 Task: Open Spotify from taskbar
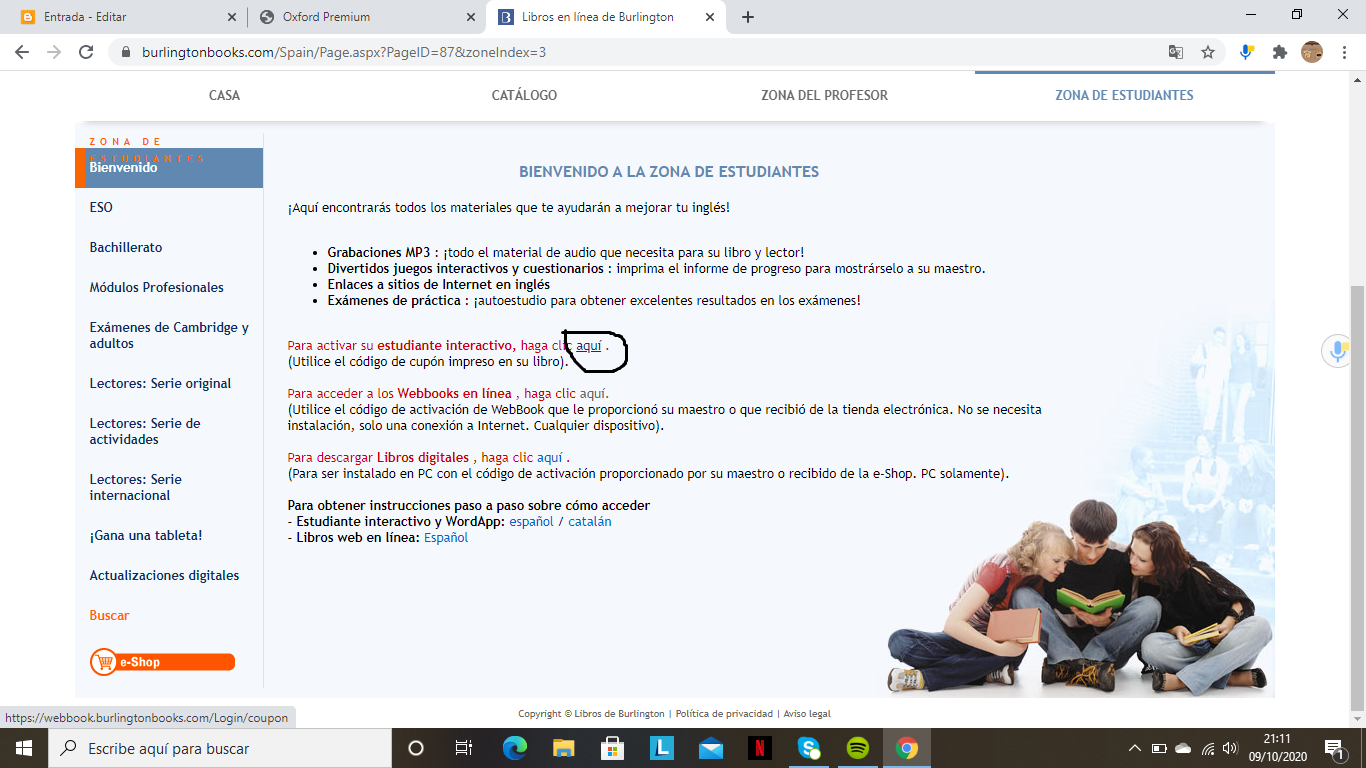tap(858, 748)
